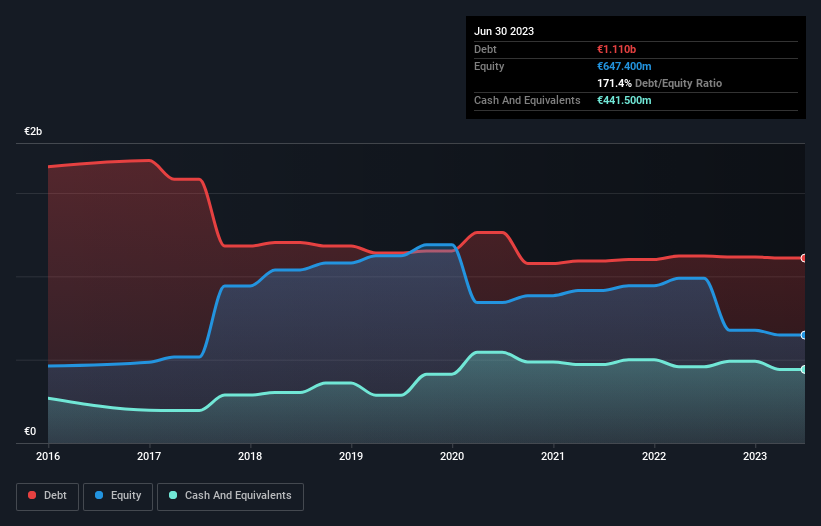
Task: Click the €441.500m cash value
Action: (624, 100)
